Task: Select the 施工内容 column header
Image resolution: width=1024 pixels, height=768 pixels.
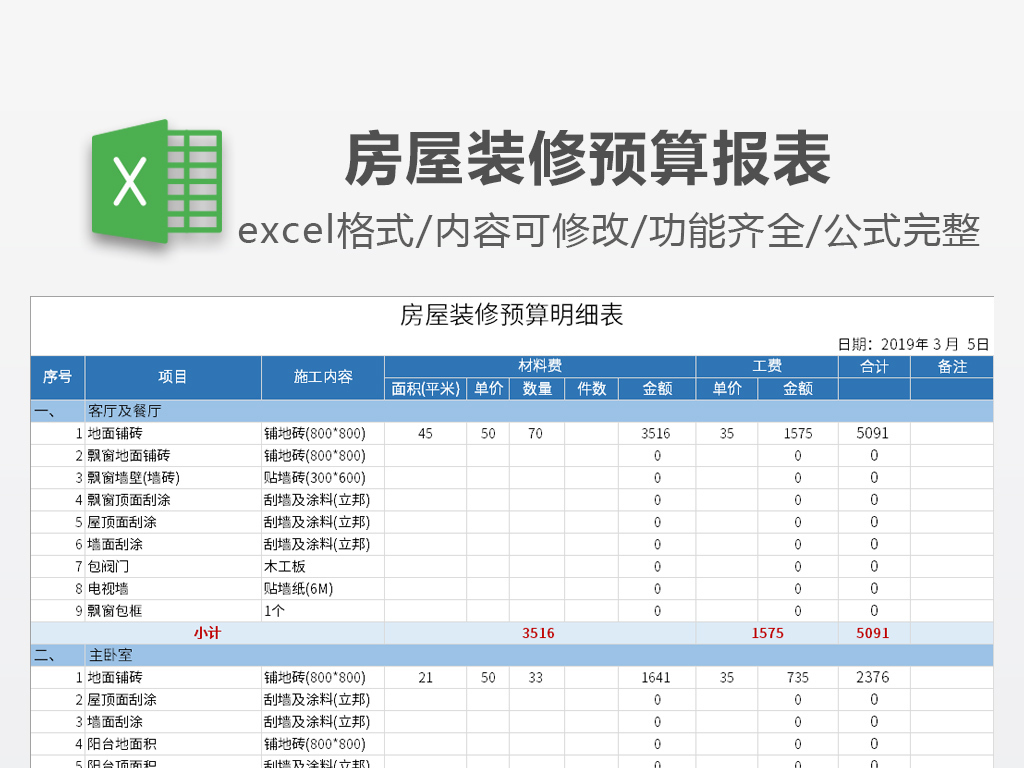Action: tap(322, 377)
